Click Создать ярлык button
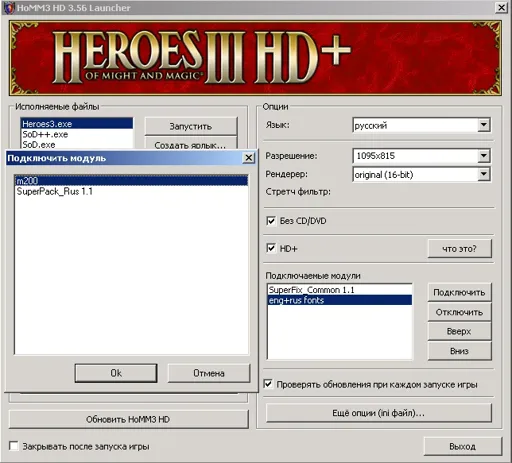 191,144
